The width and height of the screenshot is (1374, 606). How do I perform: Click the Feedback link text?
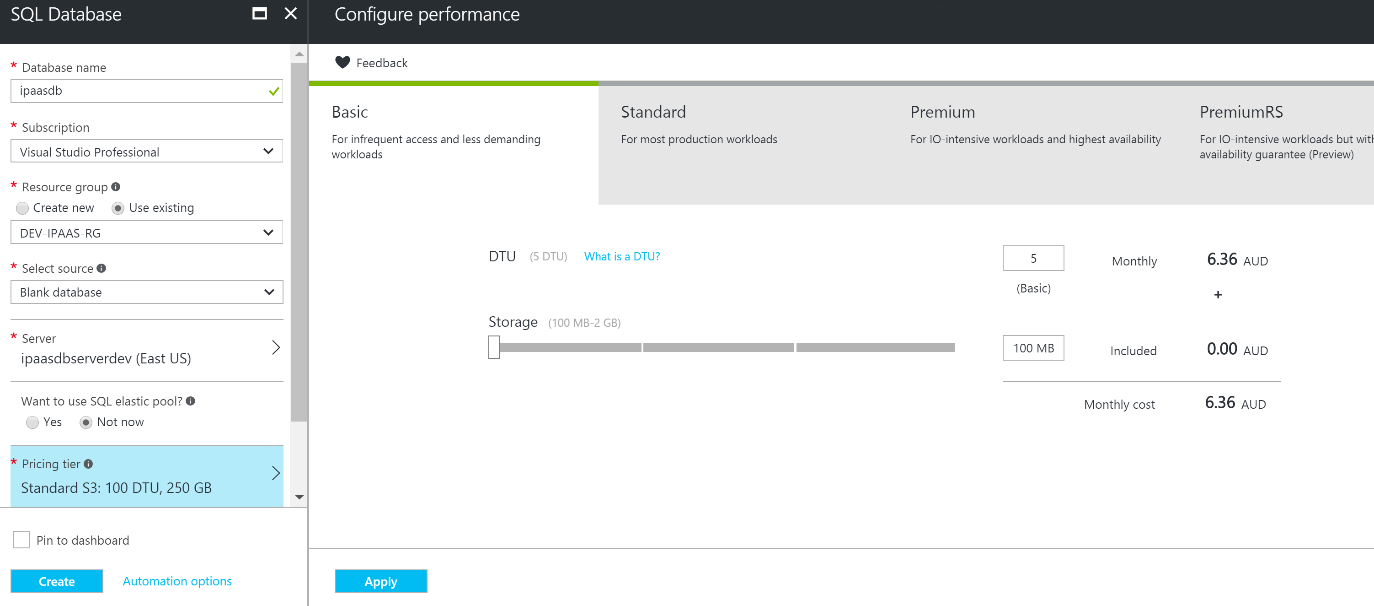click(x=382, y=63)
